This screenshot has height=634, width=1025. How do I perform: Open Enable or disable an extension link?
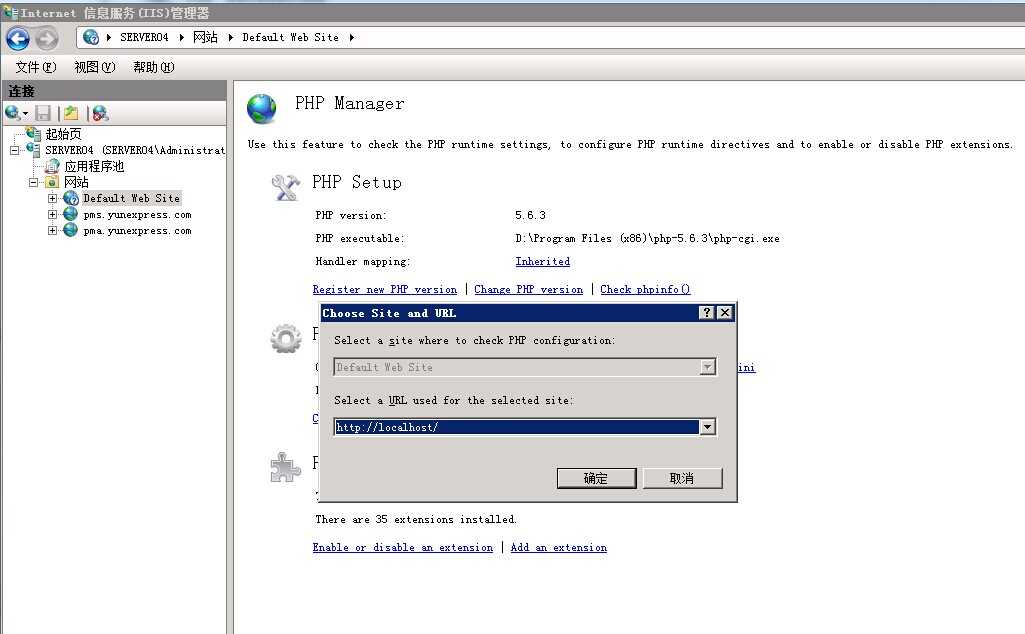[403, 547]
